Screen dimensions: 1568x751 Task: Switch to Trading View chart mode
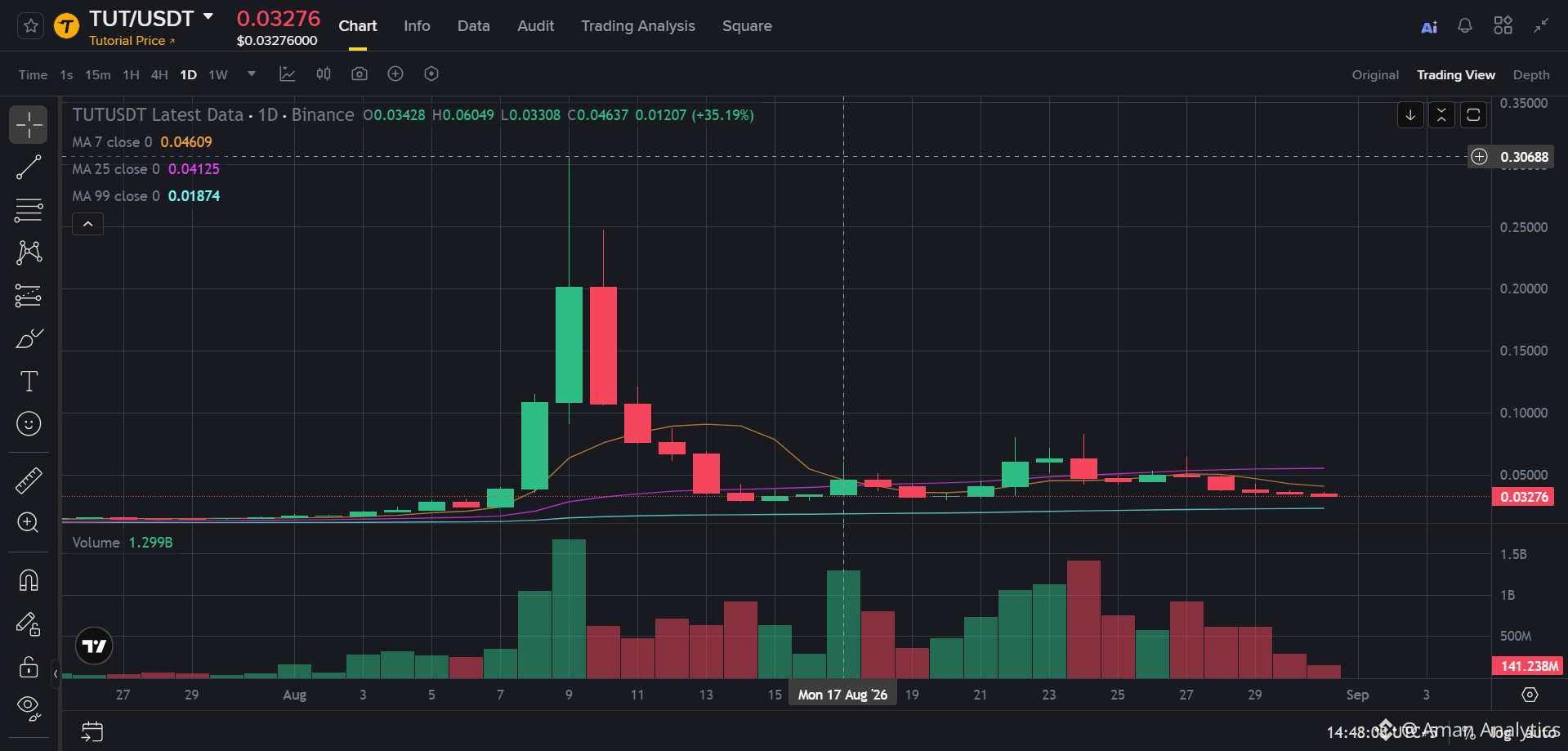[1456, 74]
